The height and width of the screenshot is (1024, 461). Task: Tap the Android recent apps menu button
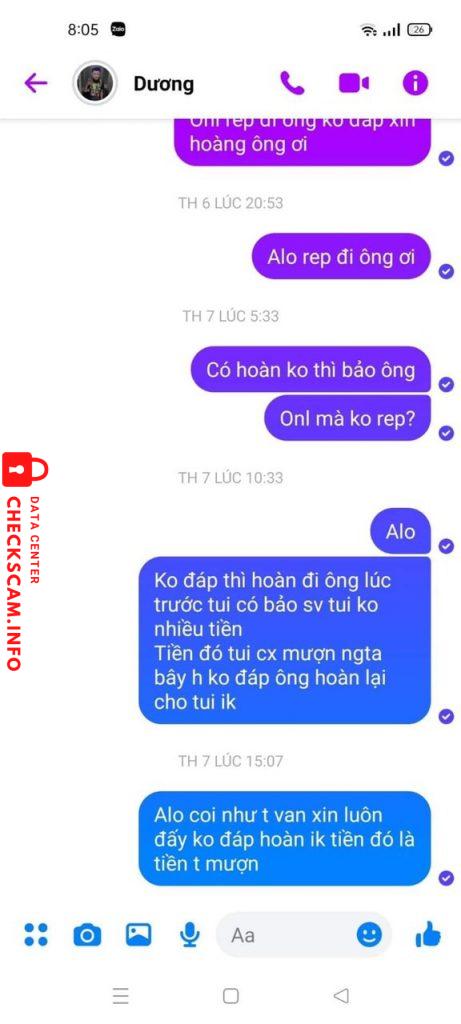coord(121,995)
